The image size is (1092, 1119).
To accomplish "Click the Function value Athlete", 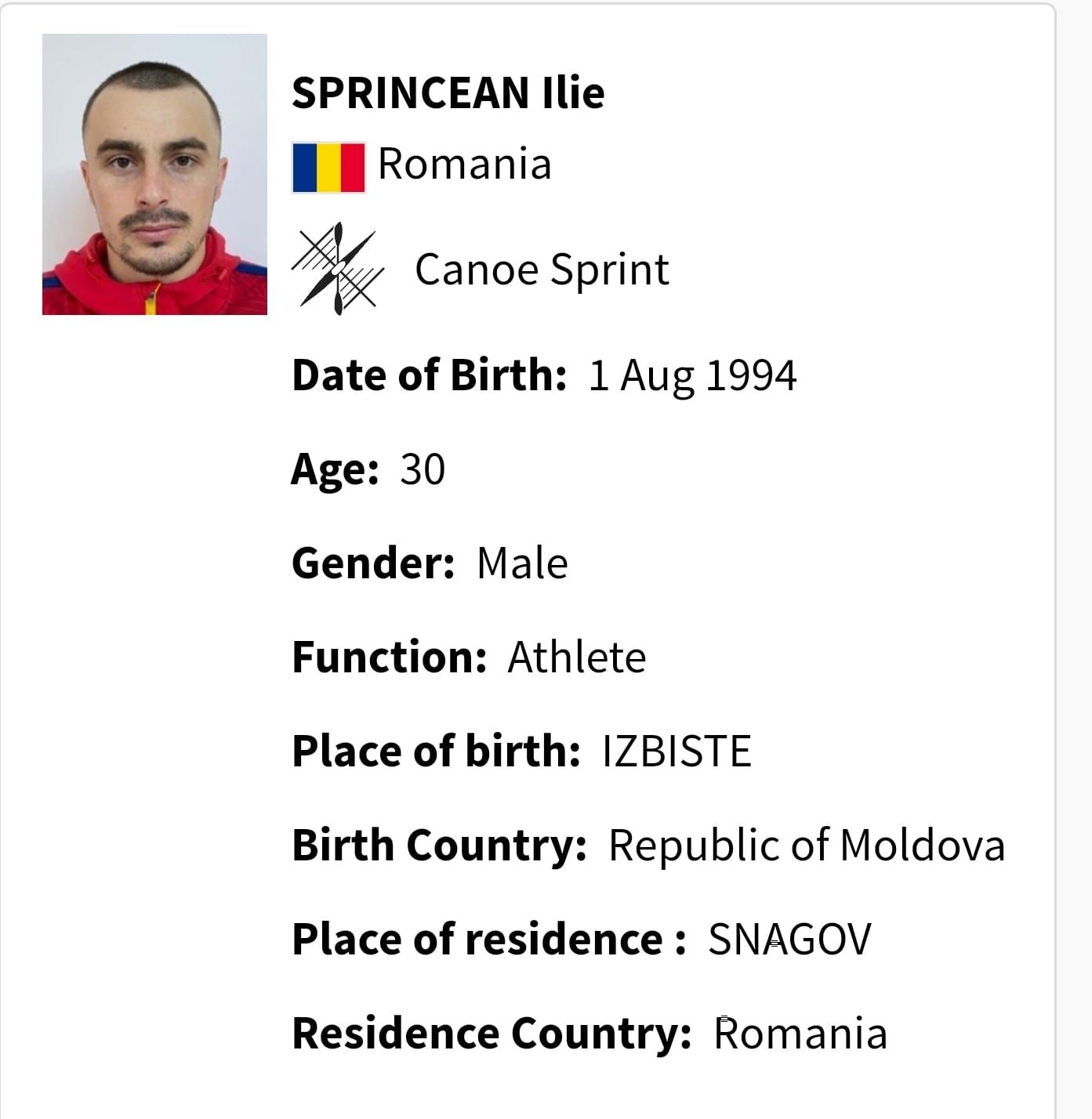I will [577, 657].
